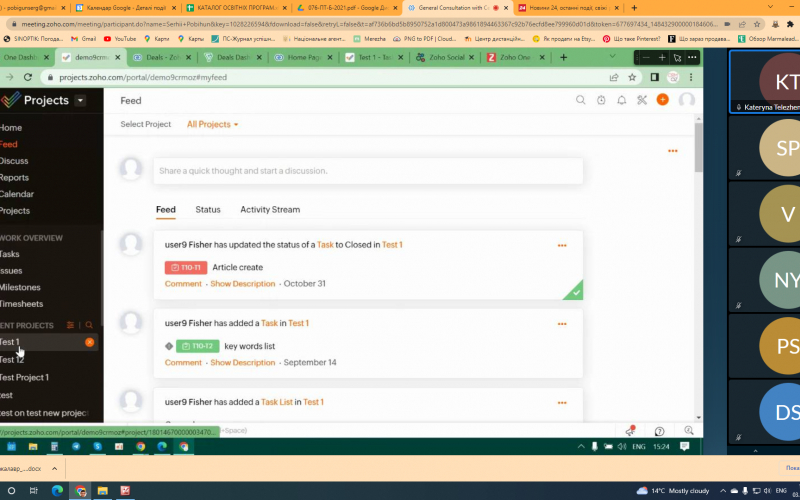This screenshot has height=500, width=800.
Task: Open the help question mark icon
Action: 659,432
